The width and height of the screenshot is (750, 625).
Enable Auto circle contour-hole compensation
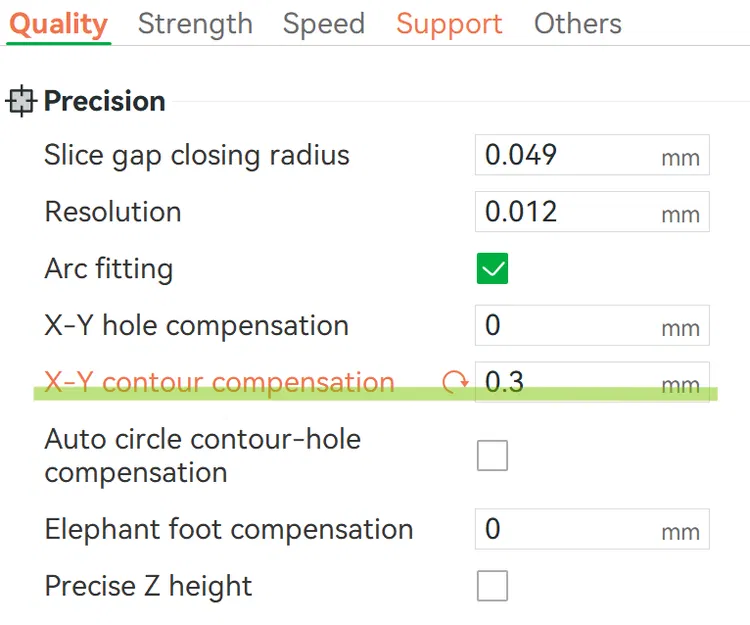click(x=492, y=455)
